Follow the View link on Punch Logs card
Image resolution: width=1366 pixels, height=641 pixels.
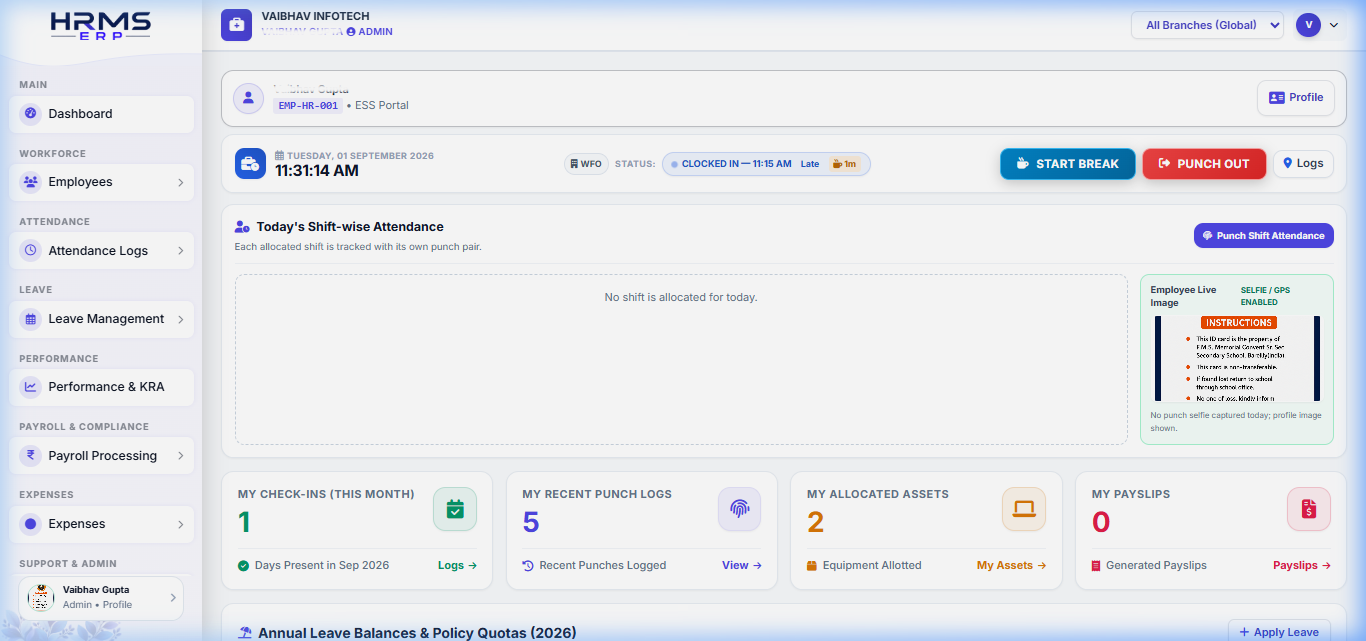pyautogui.click(x=742, y=566)
